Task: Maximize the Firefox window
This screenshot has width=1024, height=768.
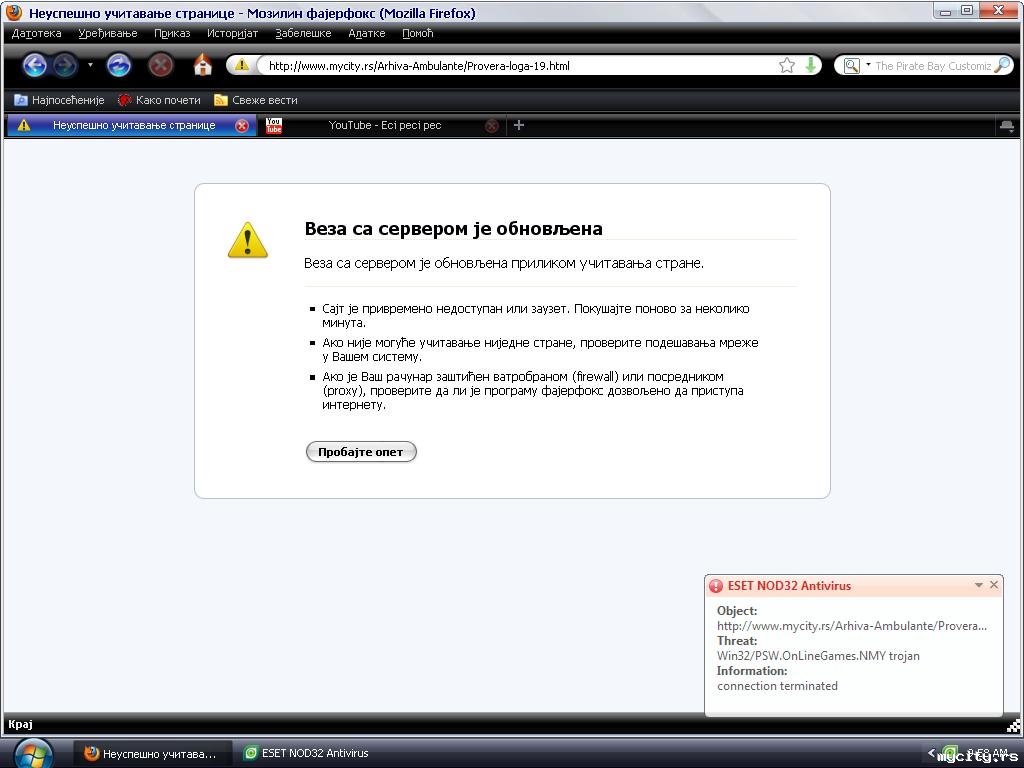Action: [x=967, y=10]
